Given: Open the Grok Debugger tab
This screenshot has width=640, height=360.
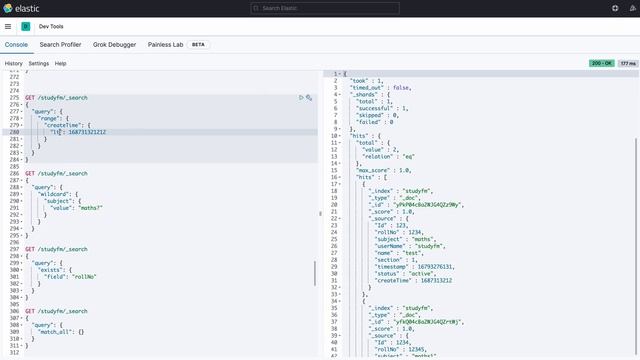Looking at the screenshot, I should [114, 44].
